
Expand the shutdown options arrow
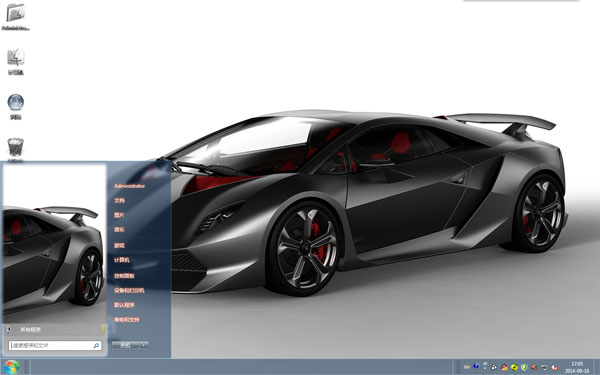click(x=144, y=346)
